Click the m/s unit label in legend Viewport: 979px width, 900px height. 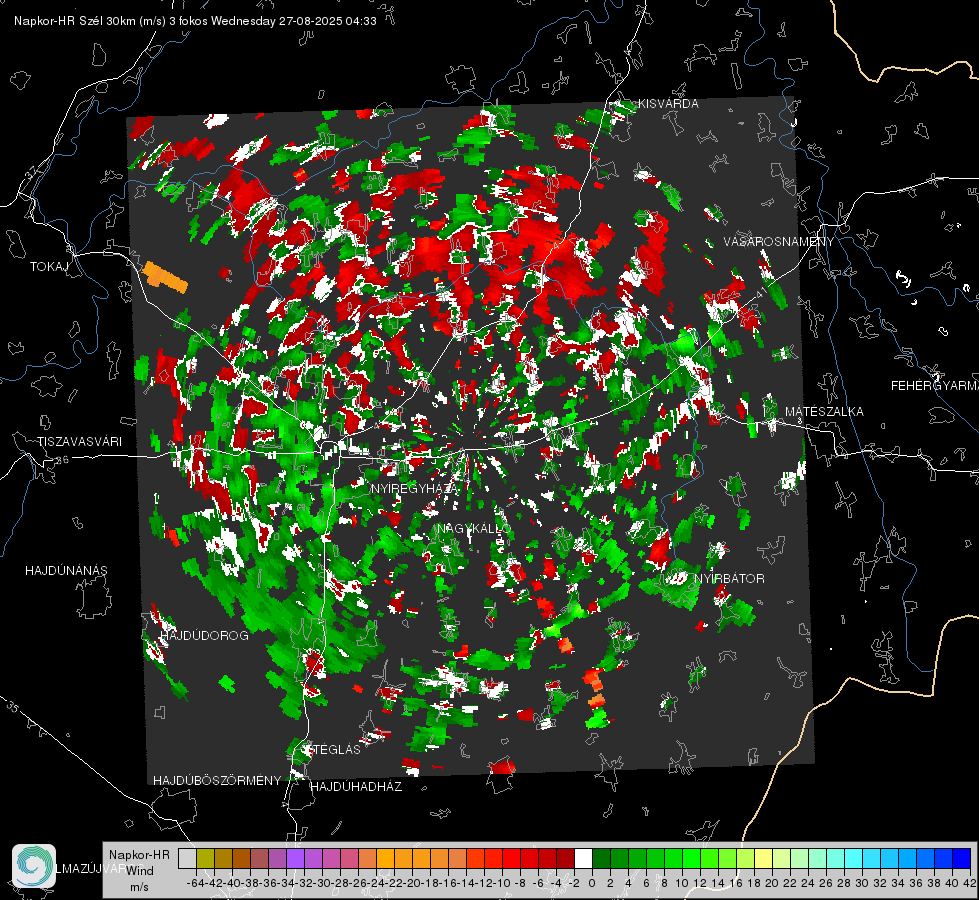pos(139,887)
